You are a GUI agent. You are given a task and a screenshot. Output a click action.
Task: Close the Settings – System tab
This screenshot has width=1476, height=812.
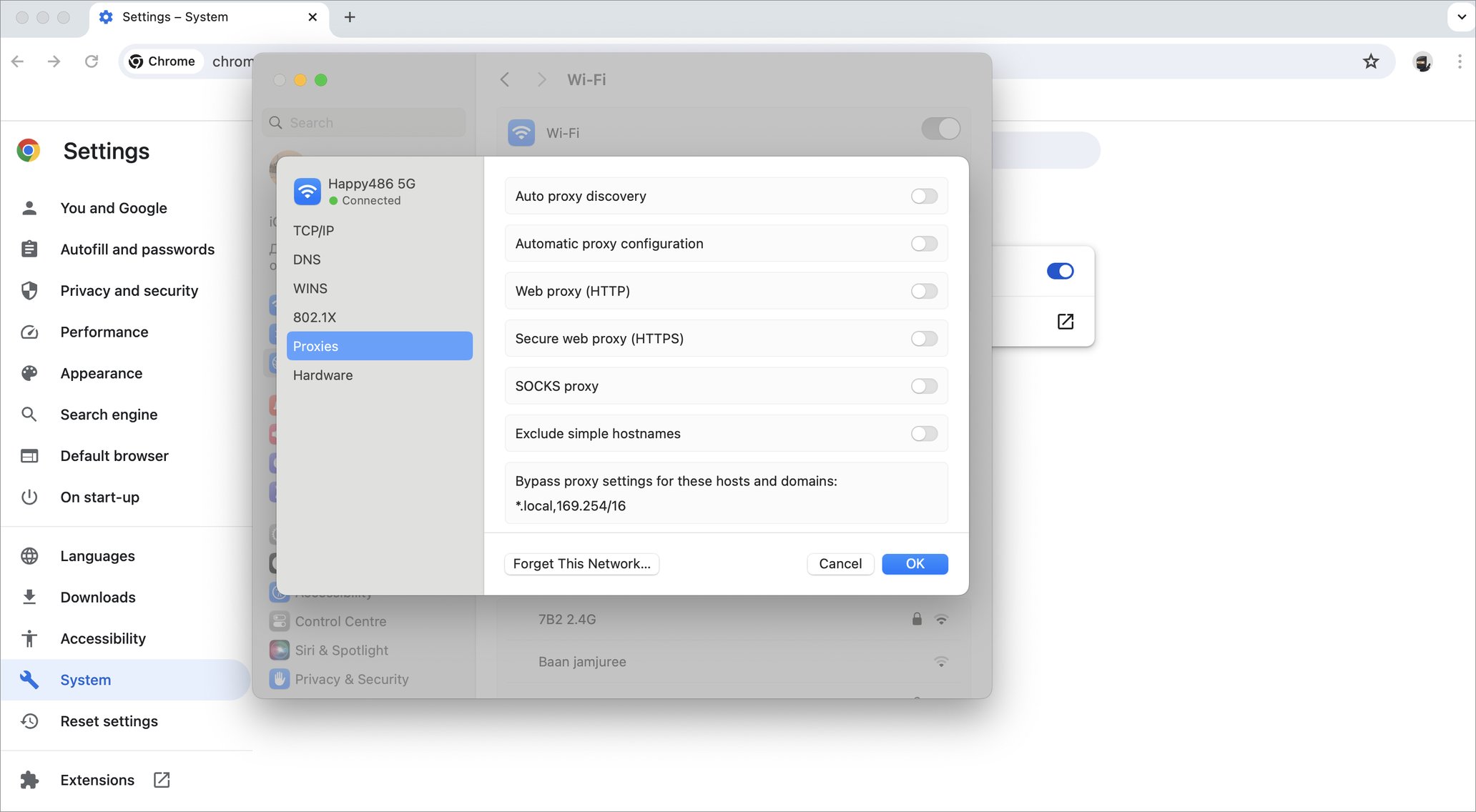(313, 17)
